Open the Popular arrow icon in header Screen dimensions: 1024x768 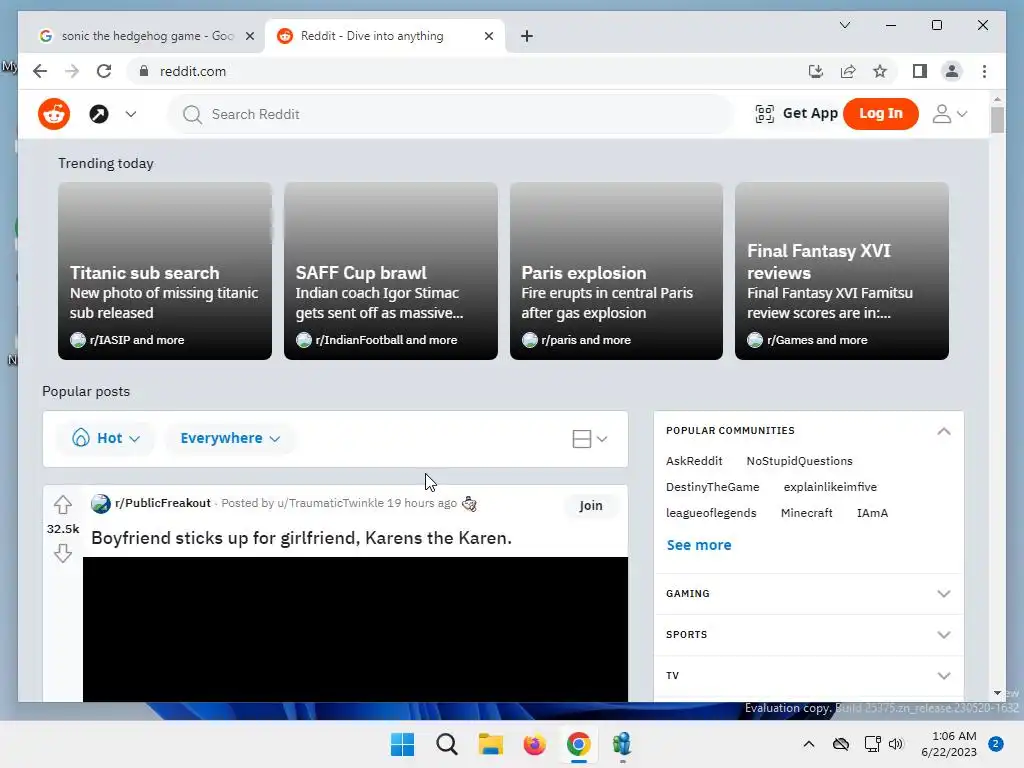[99, 114]
